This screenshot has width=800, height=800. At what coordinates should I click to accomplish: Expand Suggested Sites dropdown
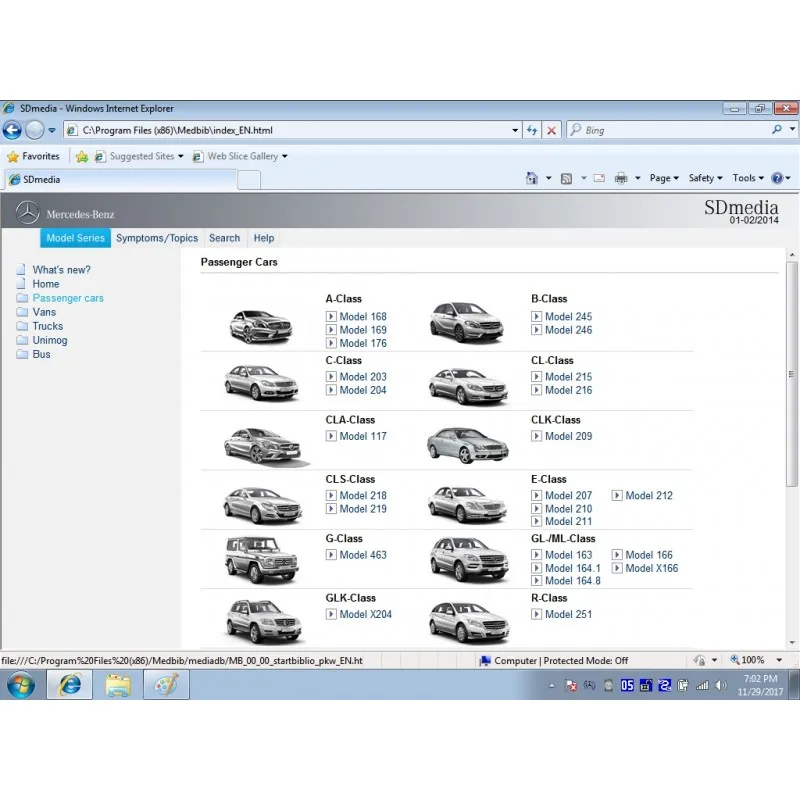tap(181, 157)
